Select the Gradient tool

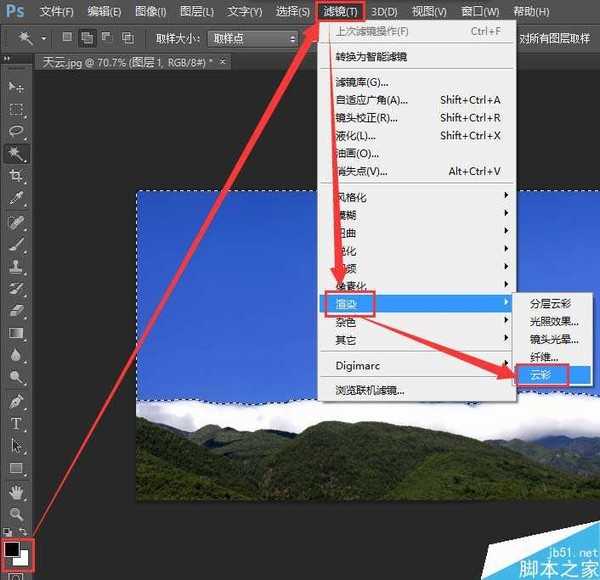click(16, 333)
